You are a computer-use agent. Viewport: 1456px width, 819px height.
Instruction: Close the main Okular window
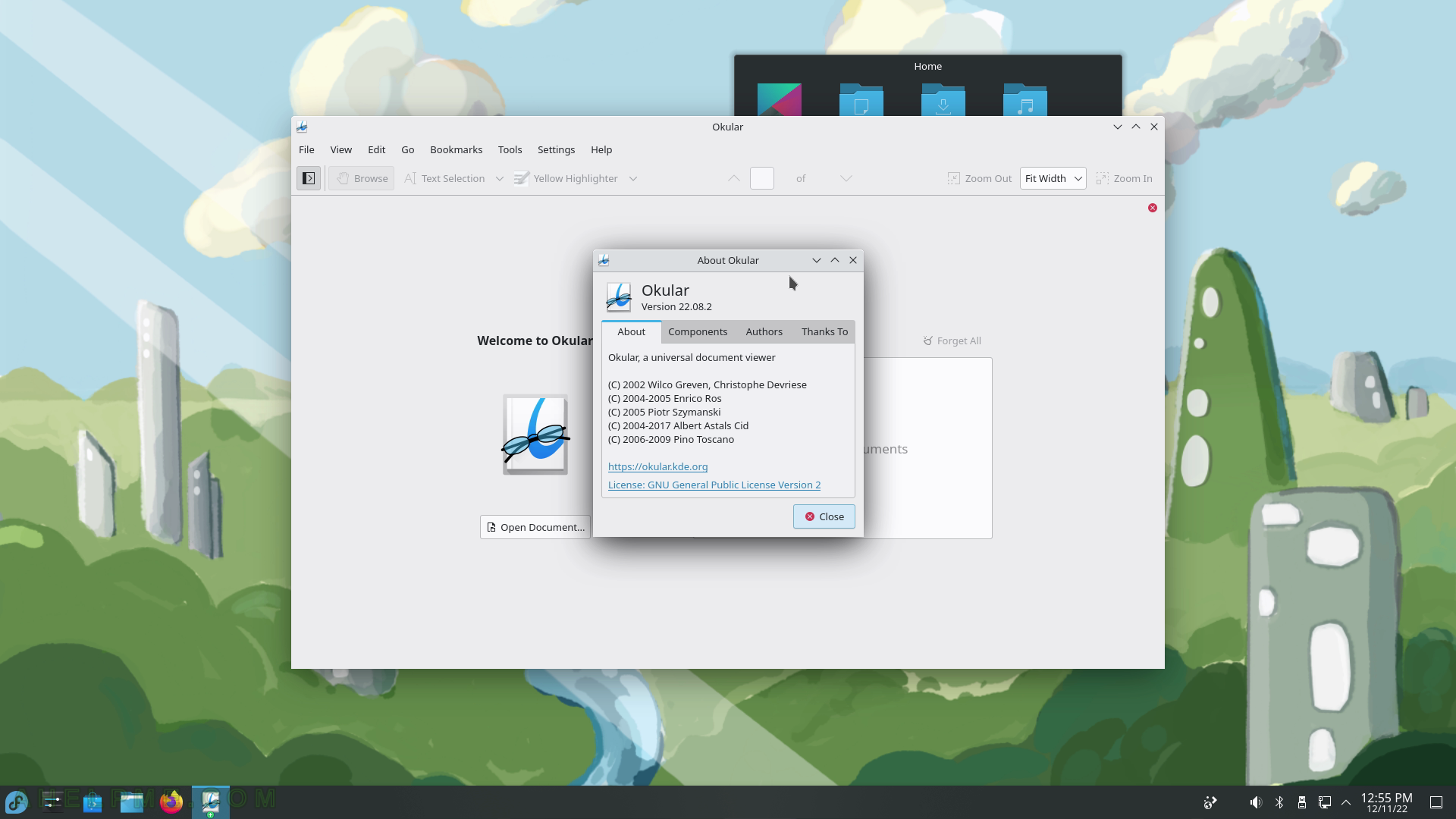(1154, 127)
